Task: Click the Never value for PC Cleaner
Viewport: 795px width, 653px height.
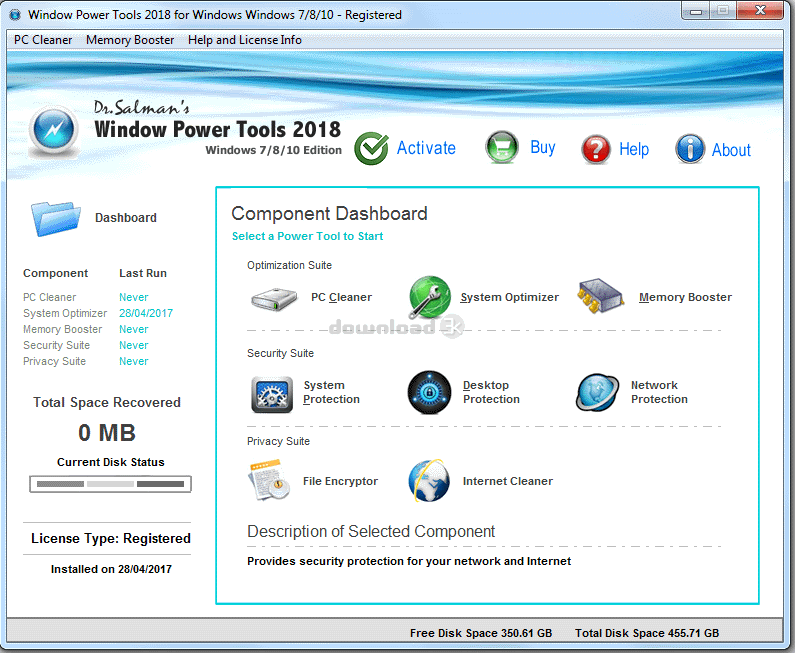Action: coord(134,297)
